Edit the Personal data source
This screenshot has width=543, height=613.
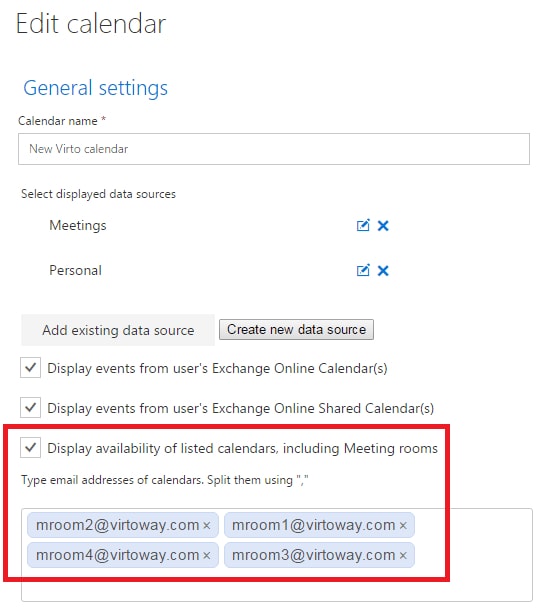click(x=363, y=271)
